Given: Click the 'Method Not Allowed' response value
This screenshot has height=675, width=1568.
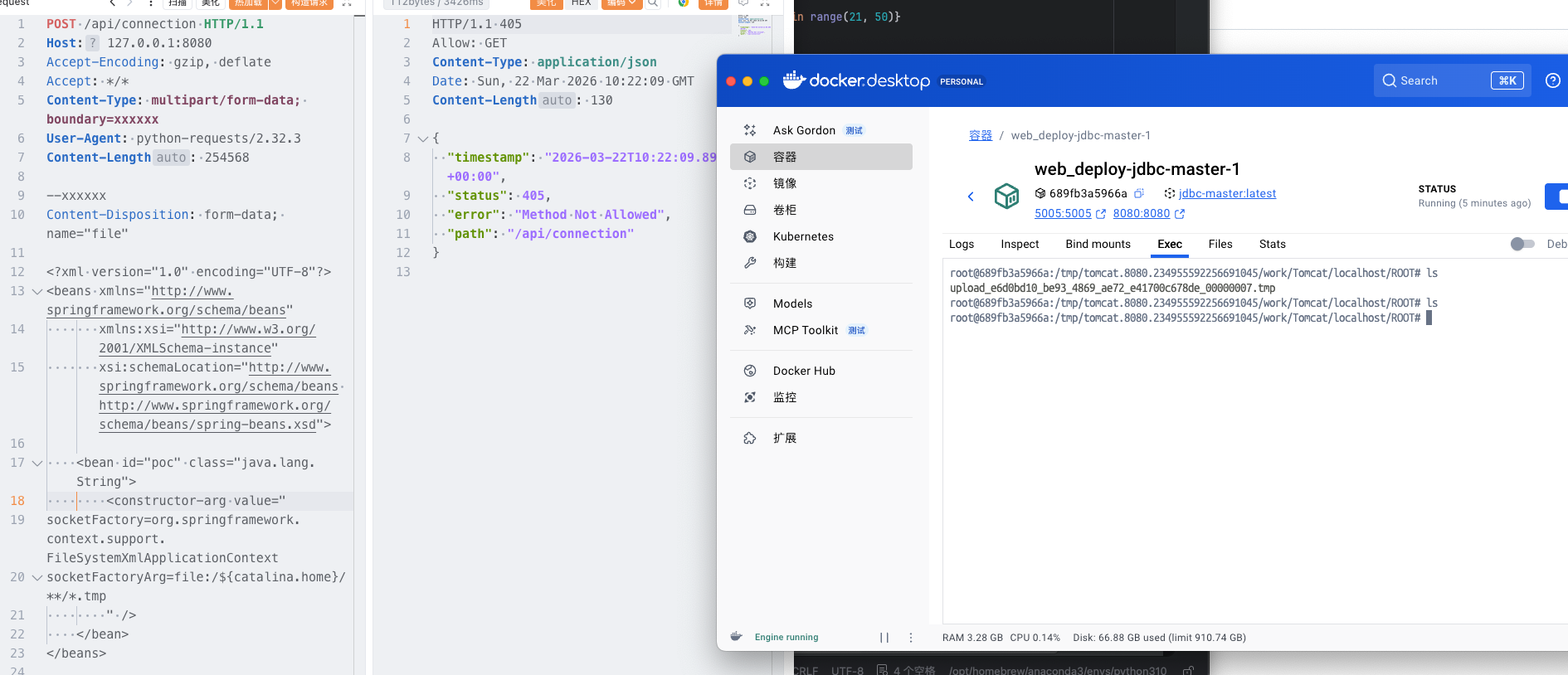Looking at the screenshot, I should [x=589, y=215].
